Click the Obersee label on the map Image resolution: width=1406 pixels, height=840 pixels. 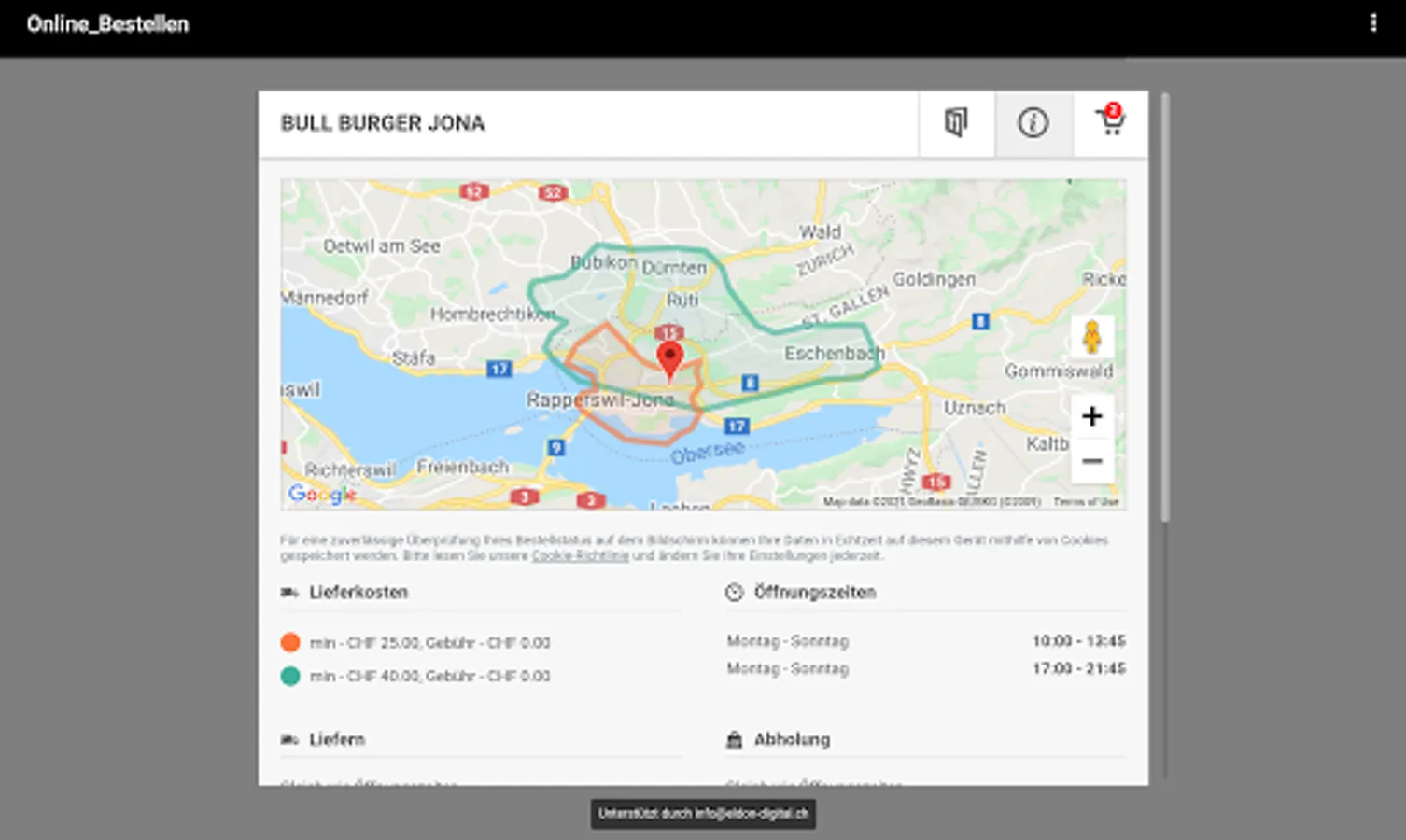(x=707, y=452)
